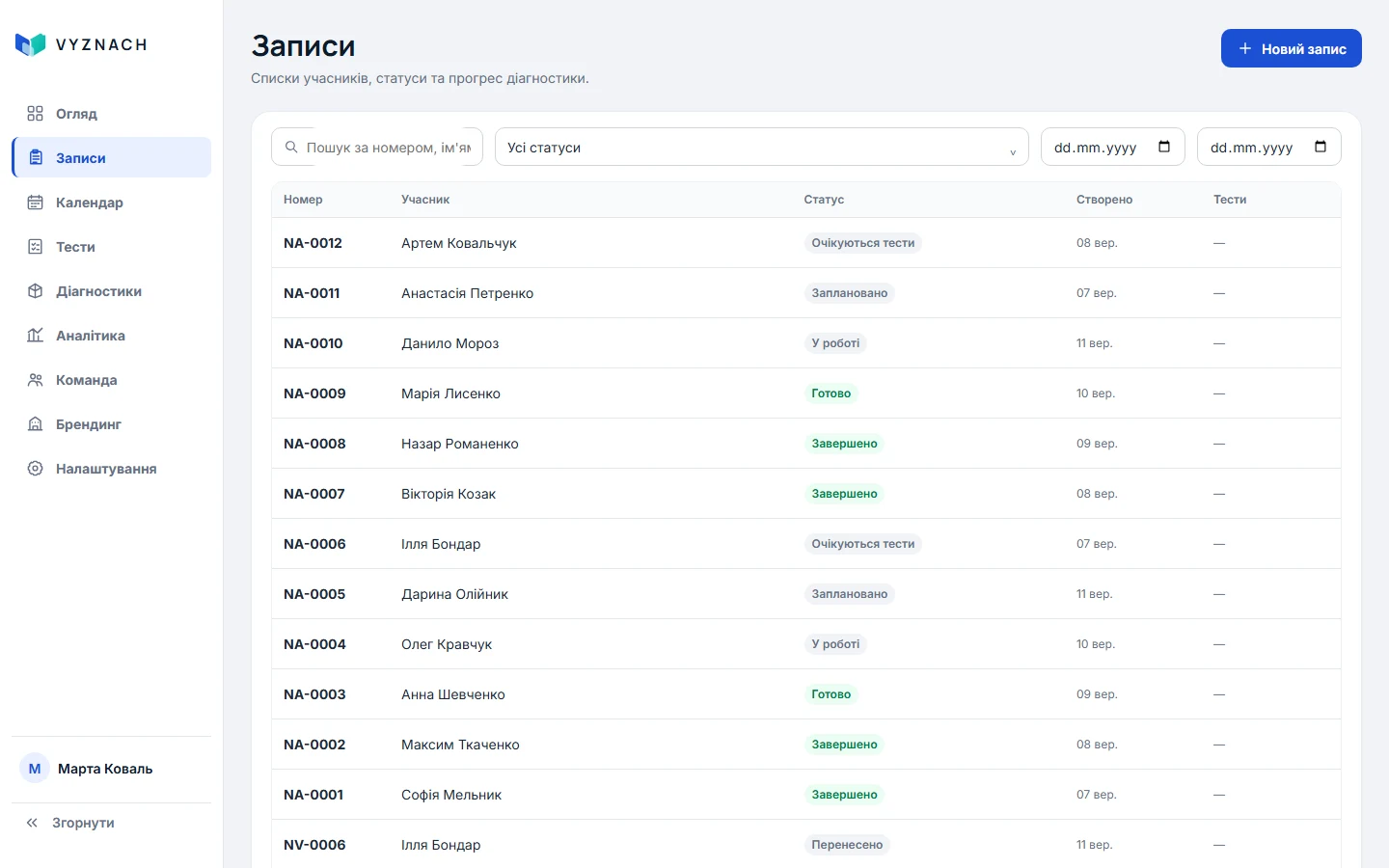Select record number NA-0012
This screenshot has width=1389, height=868.
(x=313, y=243)
